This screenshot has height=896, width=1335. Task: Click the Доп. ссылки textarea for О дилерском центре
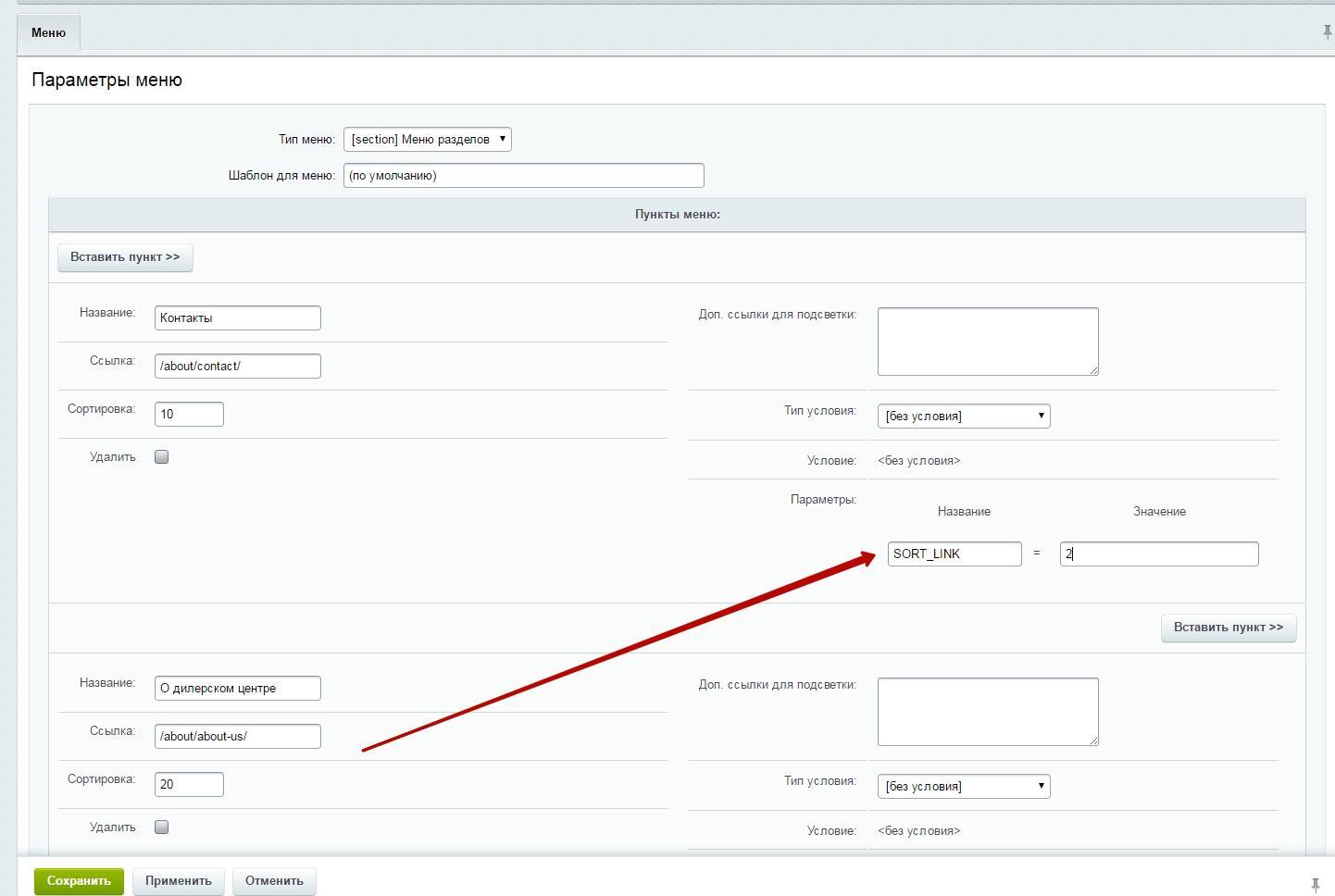click(x=988, y=712)
